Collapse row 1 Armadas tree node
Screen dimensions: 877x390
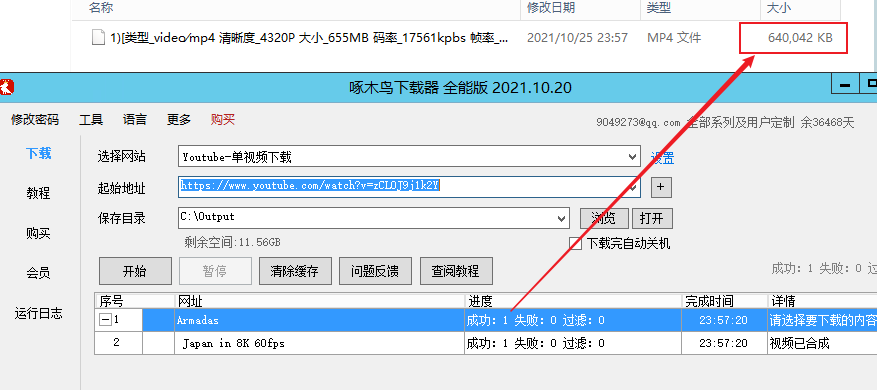point(105,321)
